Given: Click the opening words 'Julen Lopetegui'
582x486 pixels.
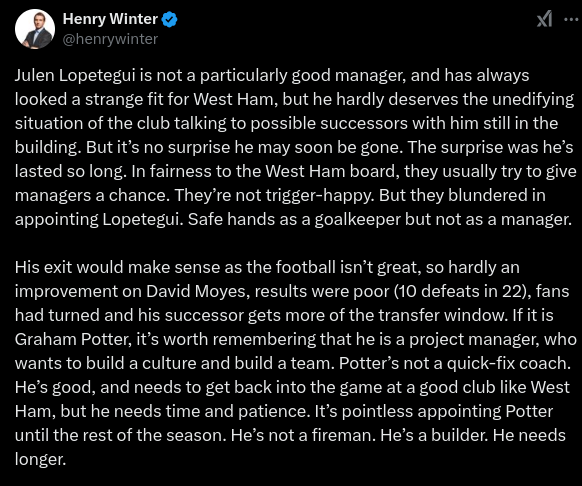Looking at the screenshot, I should point(75,76).
